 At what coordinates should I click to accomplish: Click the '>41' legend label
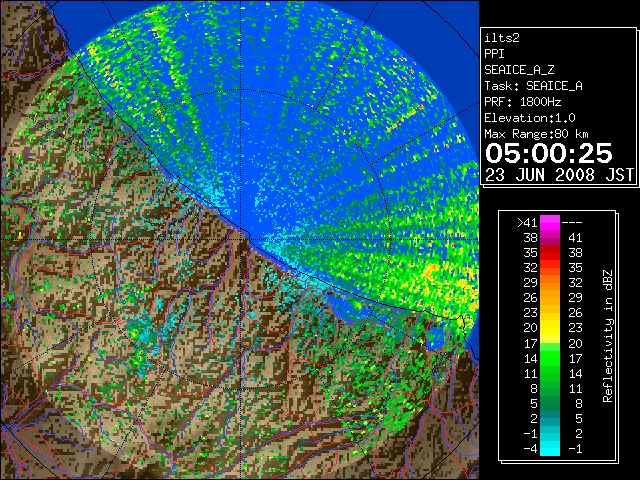pyautogui.click(x=527, y=223)
